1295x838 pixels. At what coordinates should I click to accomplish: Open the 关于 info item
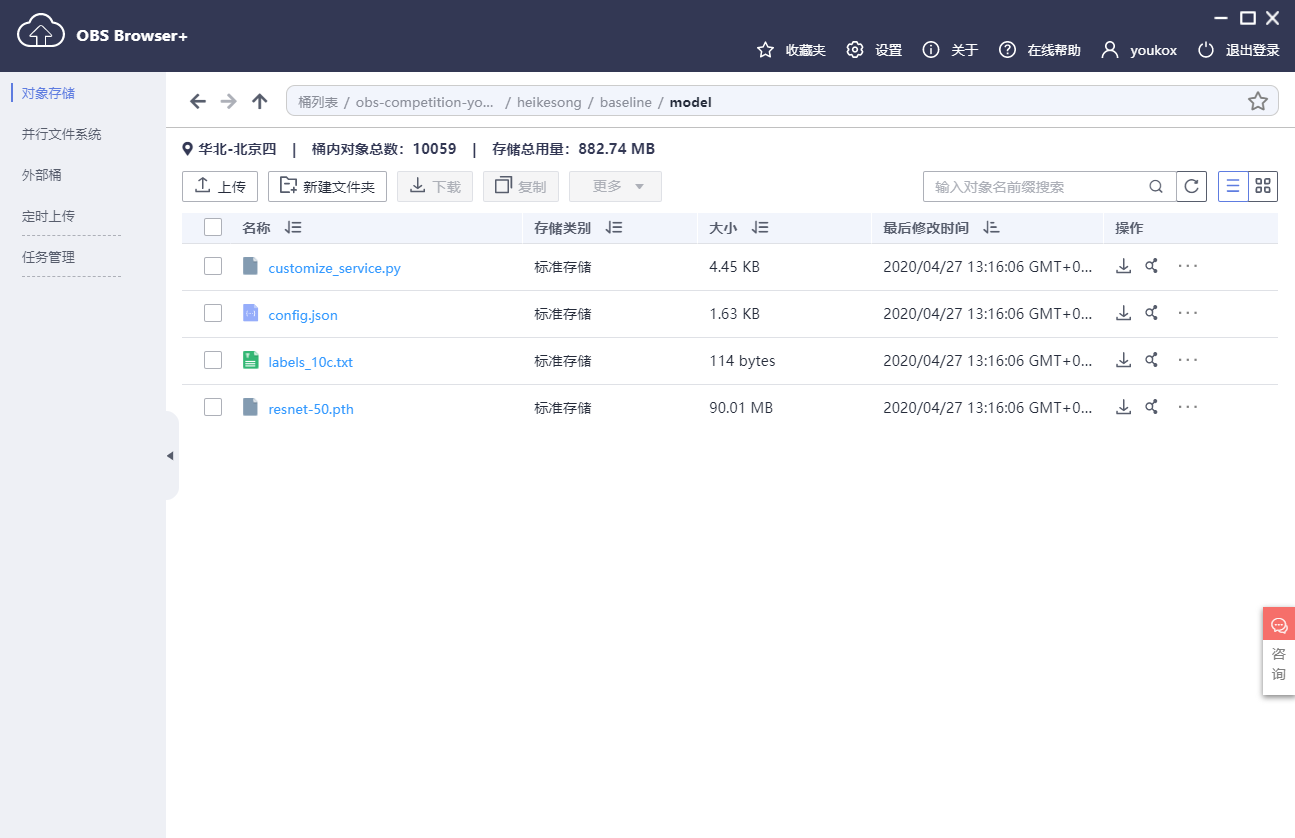pos(951,50)
